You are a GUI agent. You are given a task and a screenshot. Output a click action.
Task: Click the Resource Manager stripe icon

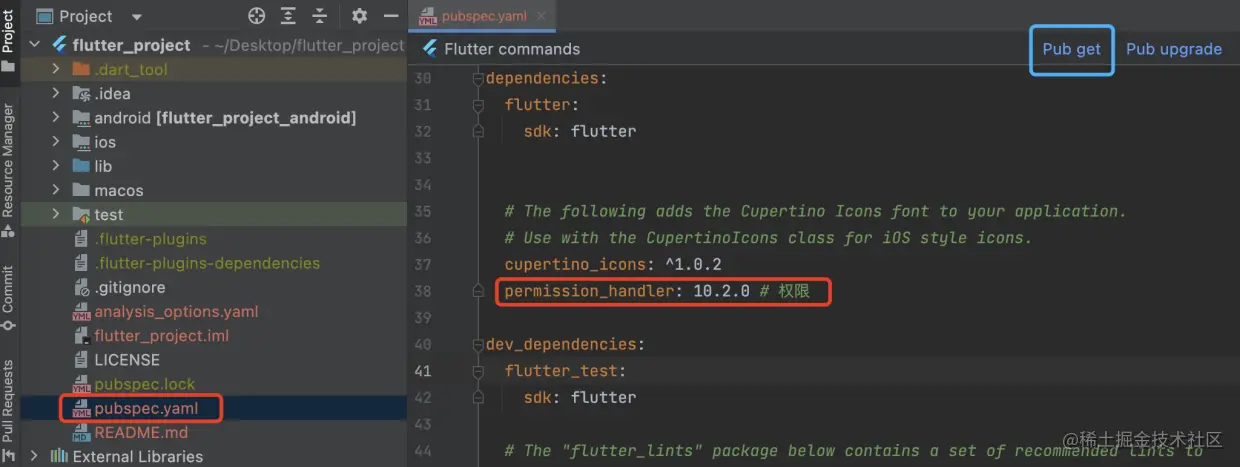(9, 231)
